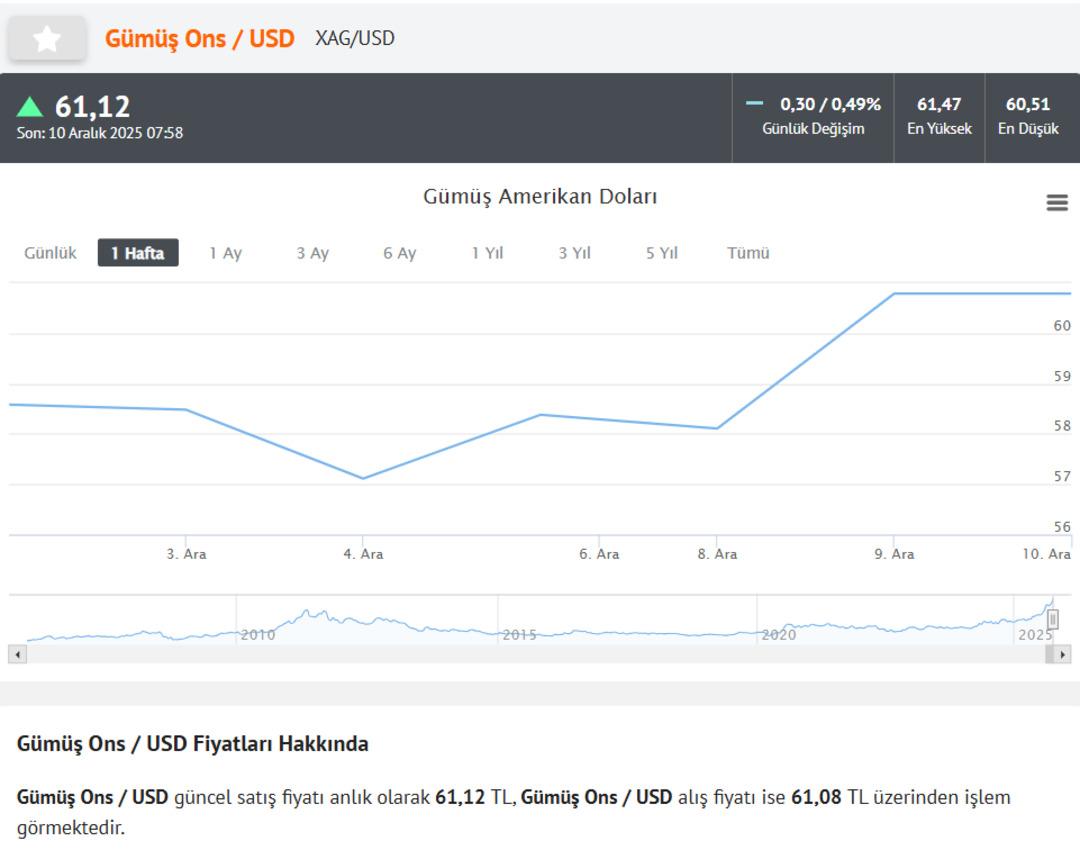Screen dimensions: 1080x850
Task: Click the green up-arrow price indicator
Action: point(30,106)
